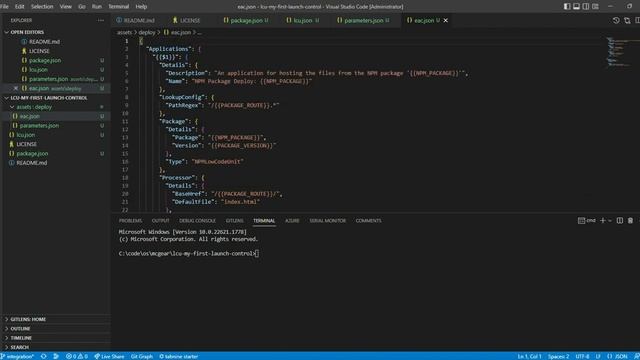
Task: Open the View menu
Action: pyautogui.click(x=66, y=7)
